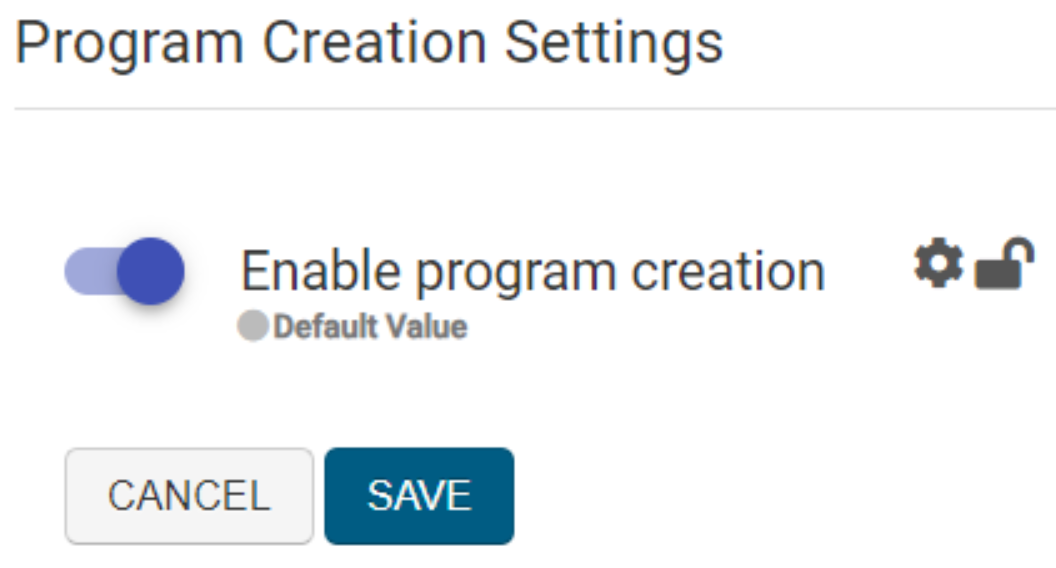Toggle the Enable program creation switch
The image size is (1056, 568).
coord(125,271)
